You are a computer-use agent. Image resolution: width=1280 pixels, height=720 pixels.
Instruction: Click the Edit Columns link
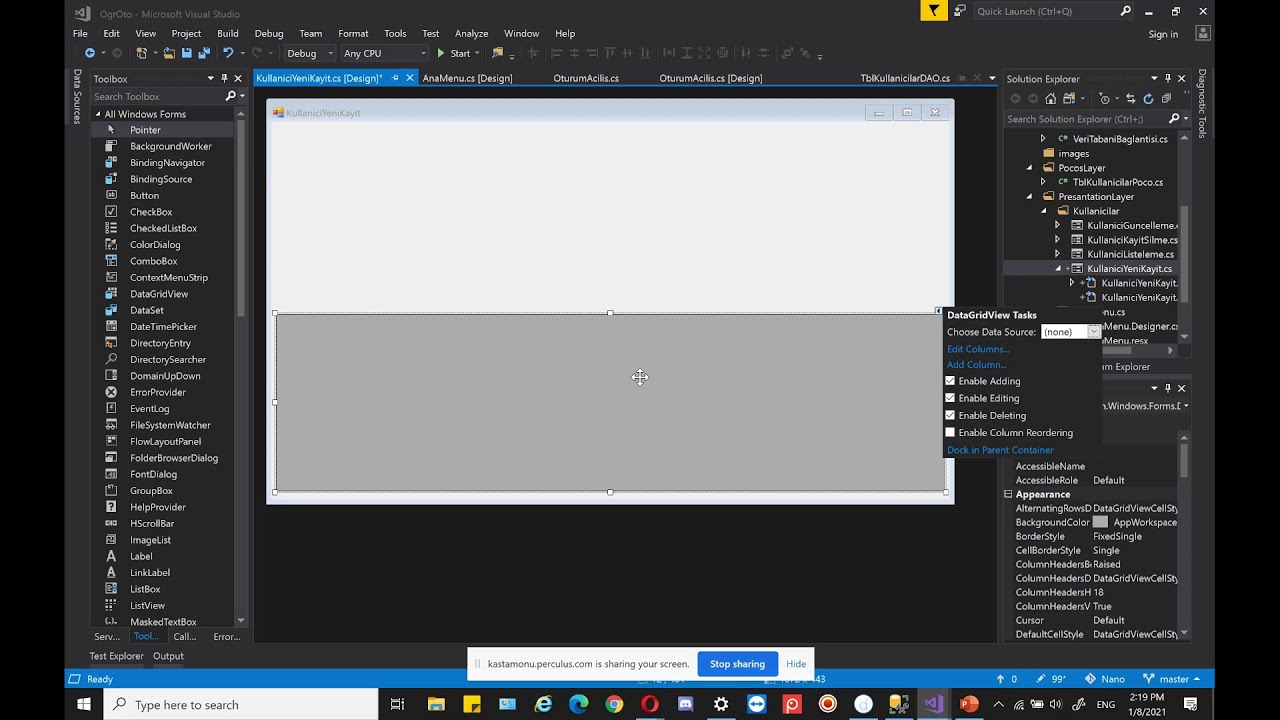pos(978,349)
